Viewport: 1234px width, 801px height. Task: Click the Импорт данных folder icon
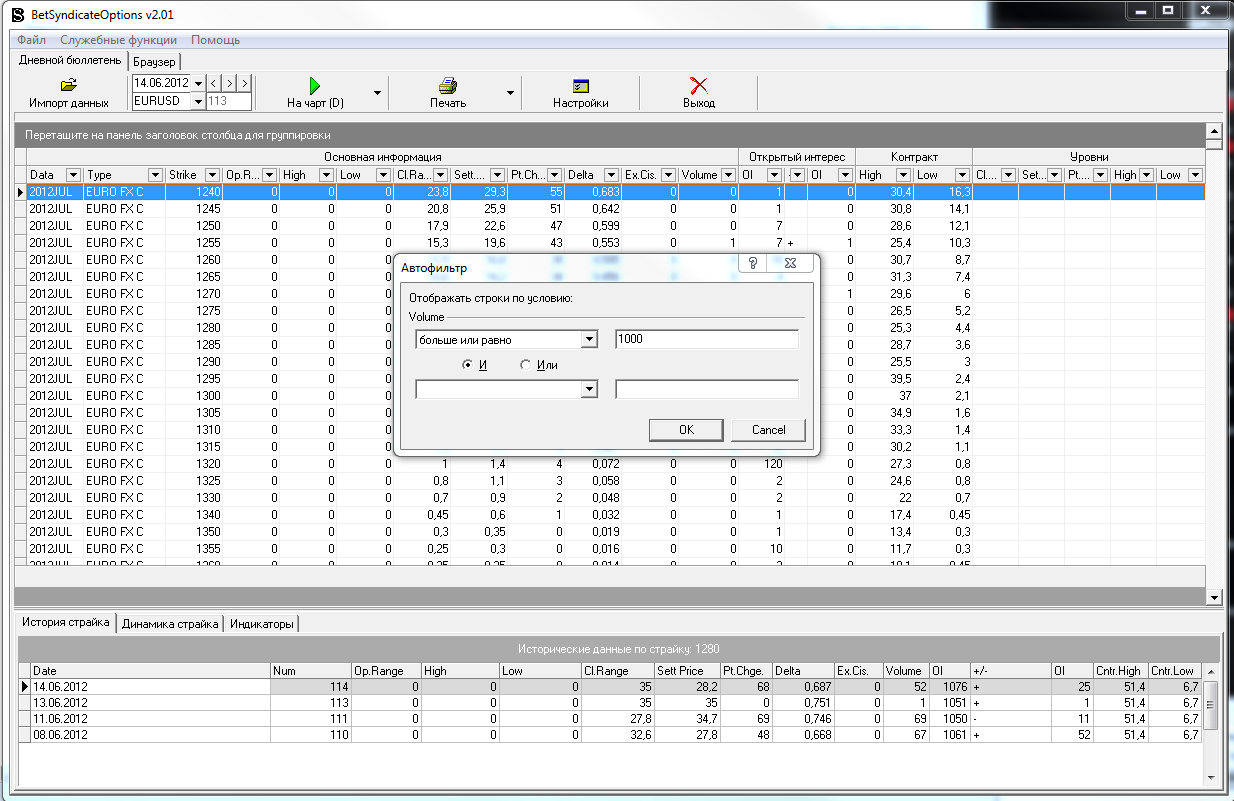[68, 86]
